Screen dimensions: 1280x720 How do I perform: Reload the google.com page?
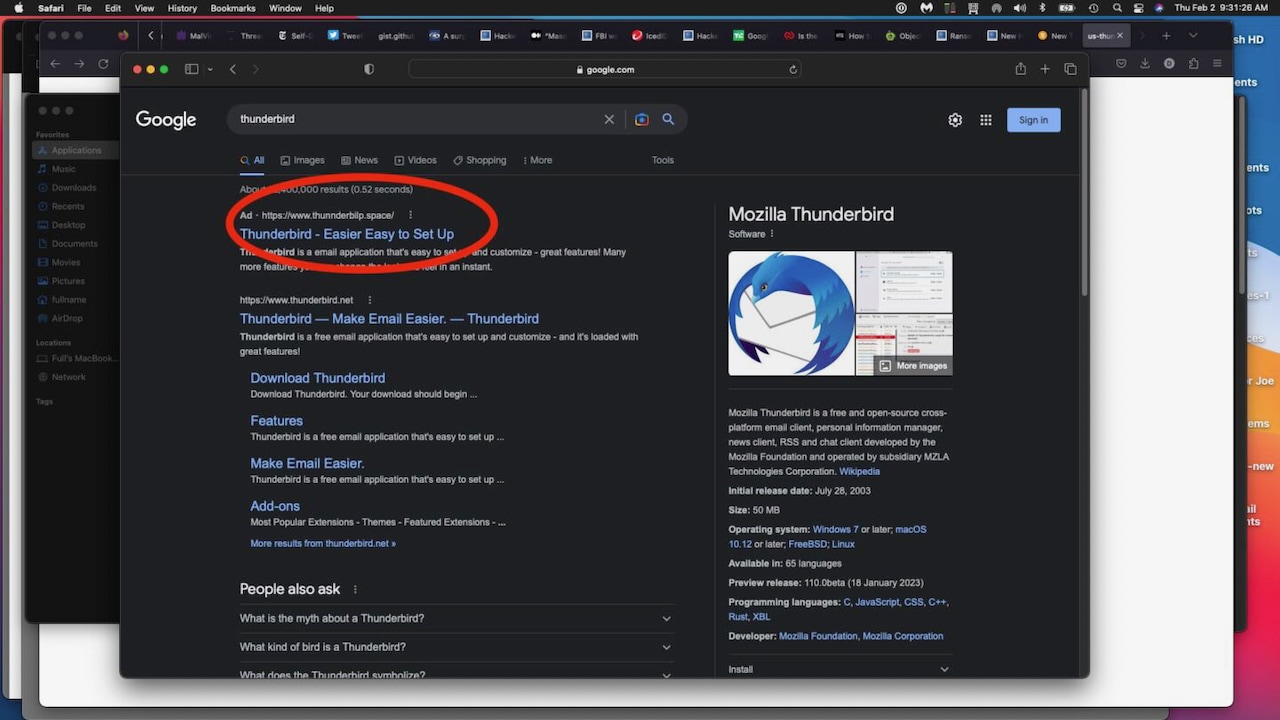pyautogui.click(x=793, y=69)
